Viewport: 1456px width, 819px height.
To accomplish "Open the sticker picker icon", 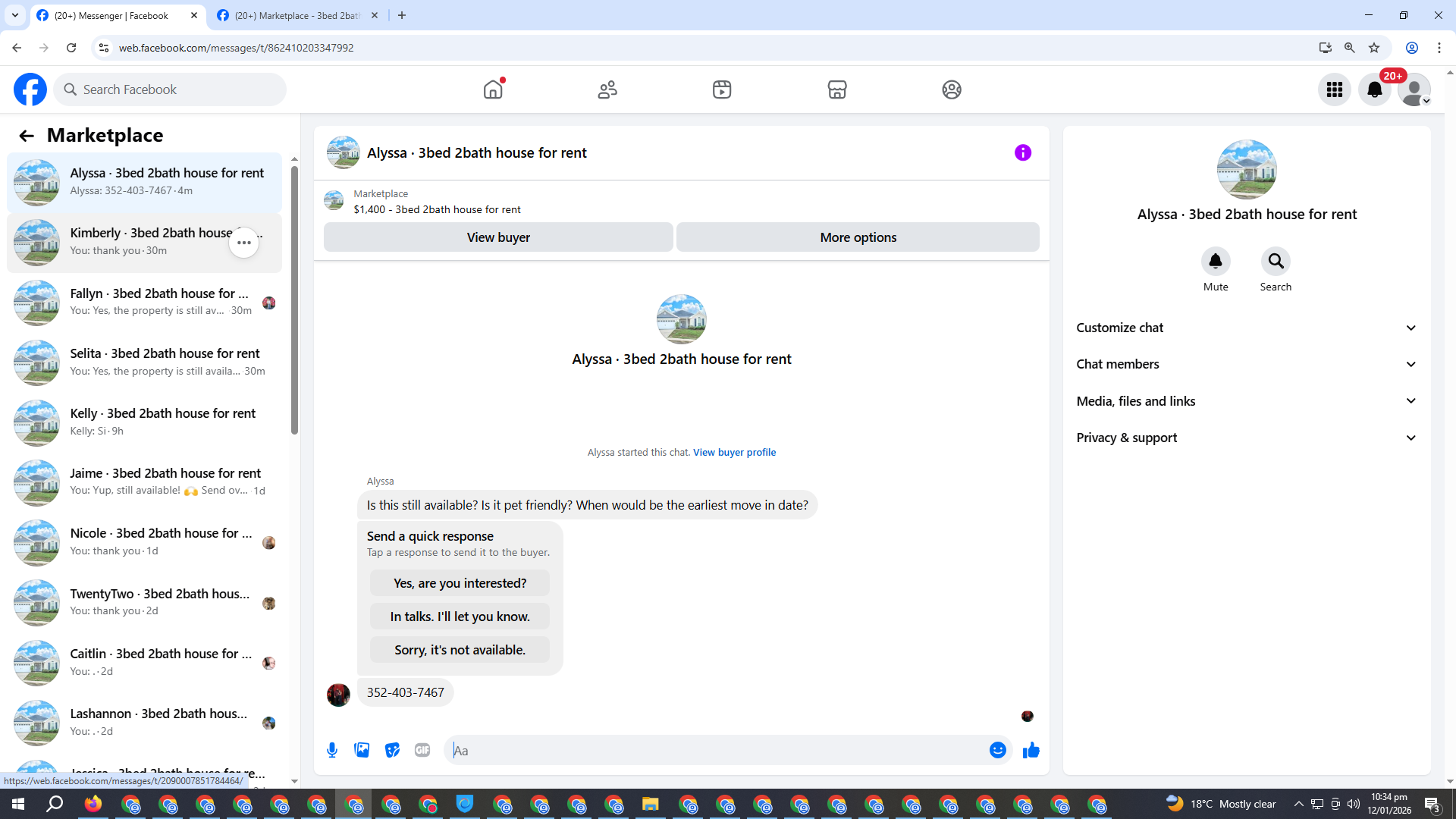I will coord(392,750).
